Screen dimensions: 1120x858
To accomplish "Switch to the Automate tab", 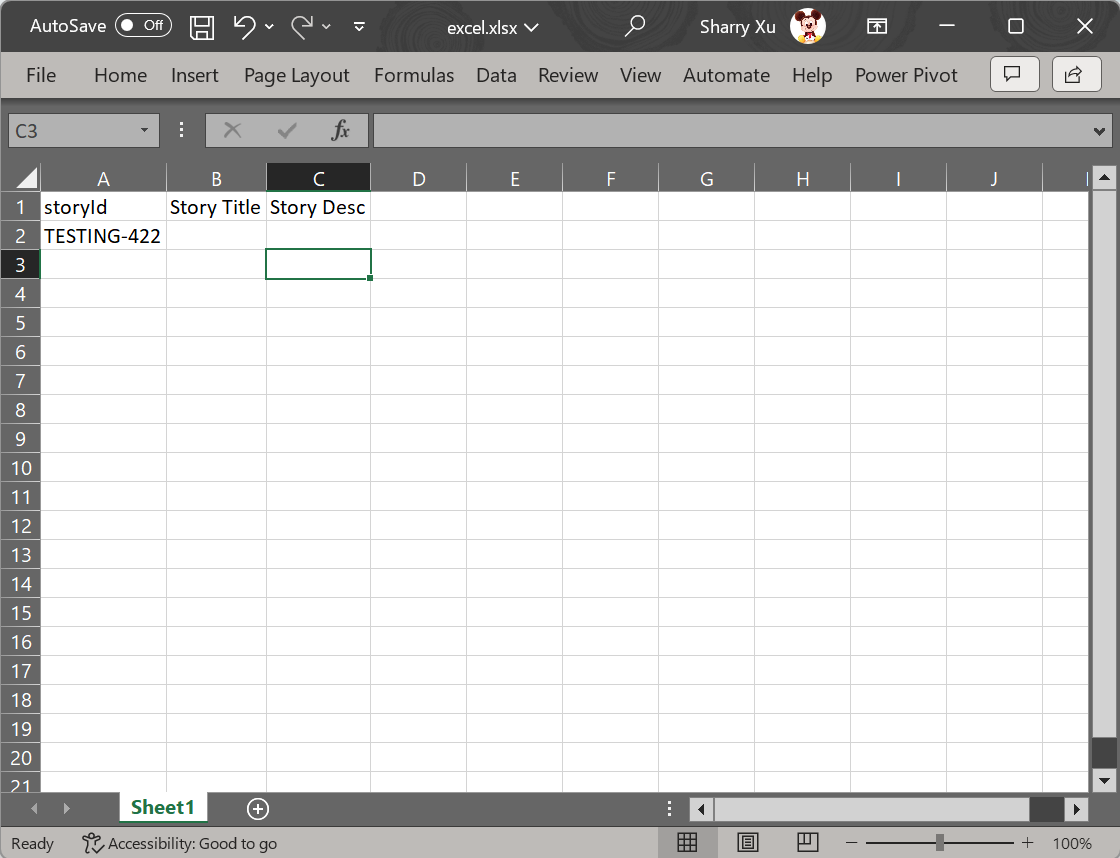I will coord(726,75).
